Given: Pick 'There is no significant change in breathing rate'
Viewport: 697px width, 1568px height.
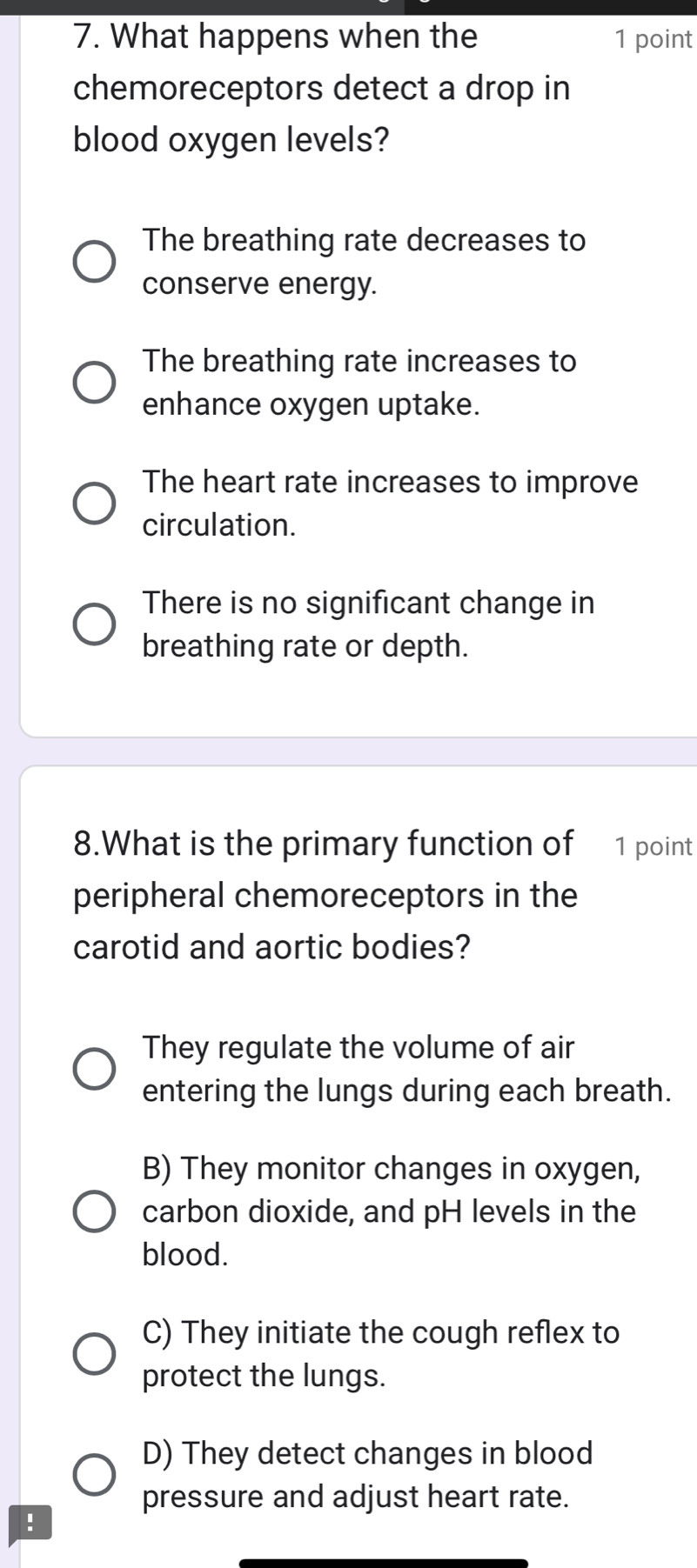Looking at the screenshot, I should tap(93, 622).
